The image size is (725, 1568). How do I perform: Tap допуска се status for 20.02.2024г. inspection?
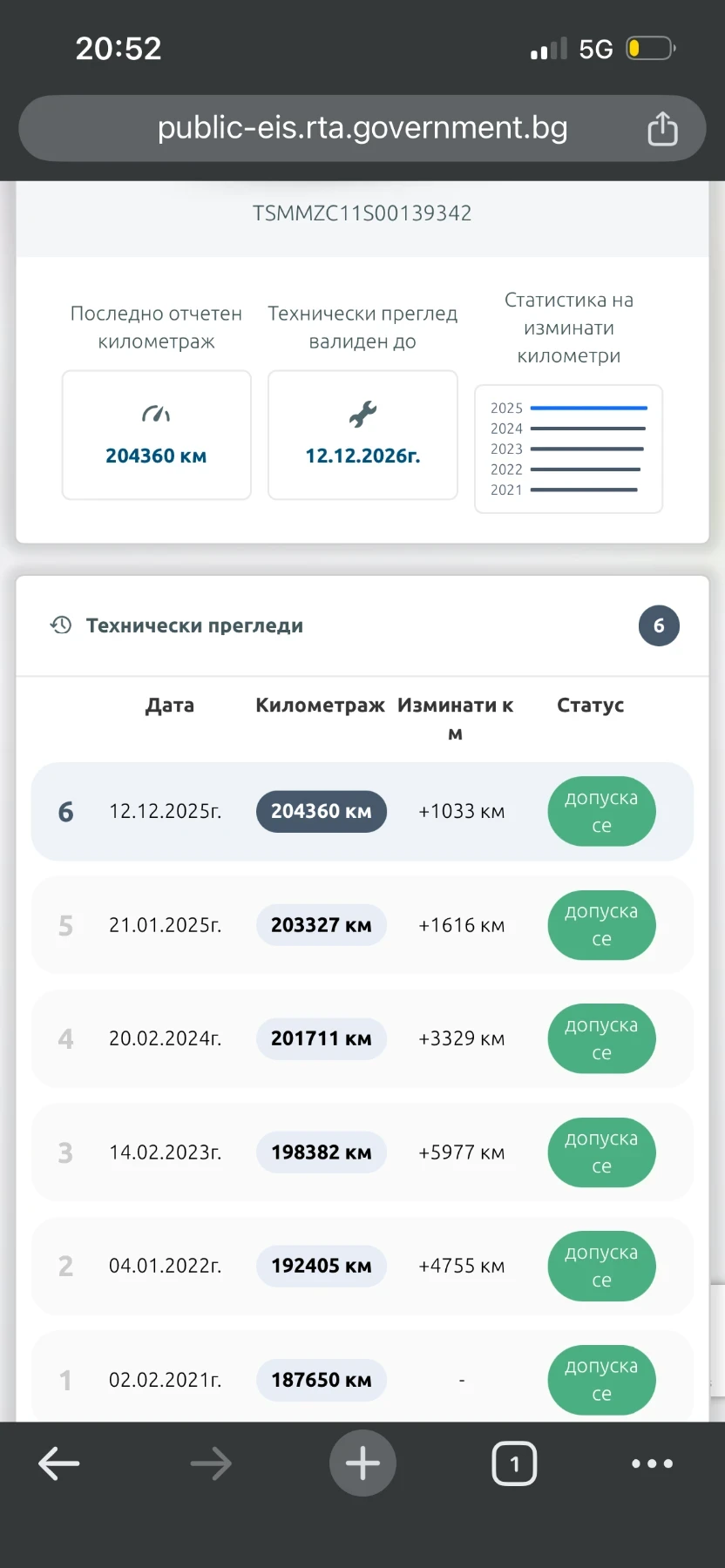click(601, 1038)
